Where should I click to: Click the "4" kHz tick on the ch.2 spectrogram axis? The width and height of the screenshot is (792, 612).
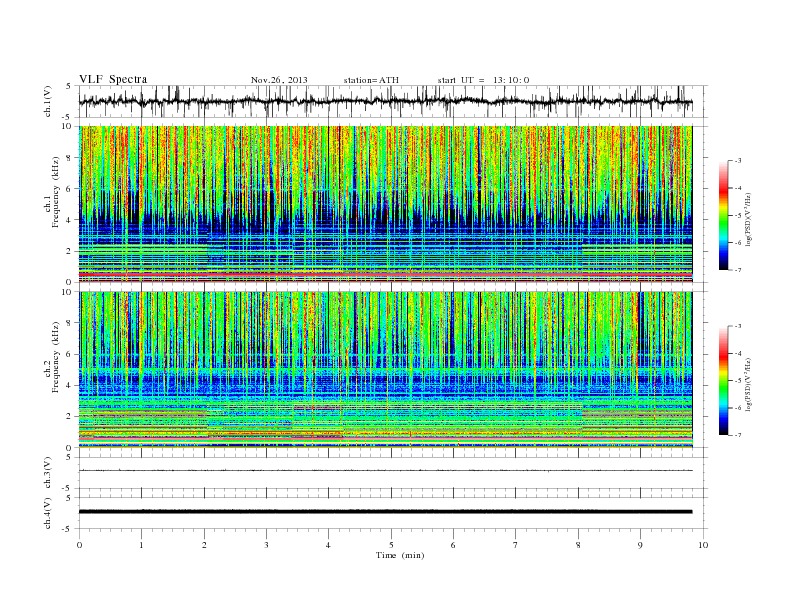(69, 386)
